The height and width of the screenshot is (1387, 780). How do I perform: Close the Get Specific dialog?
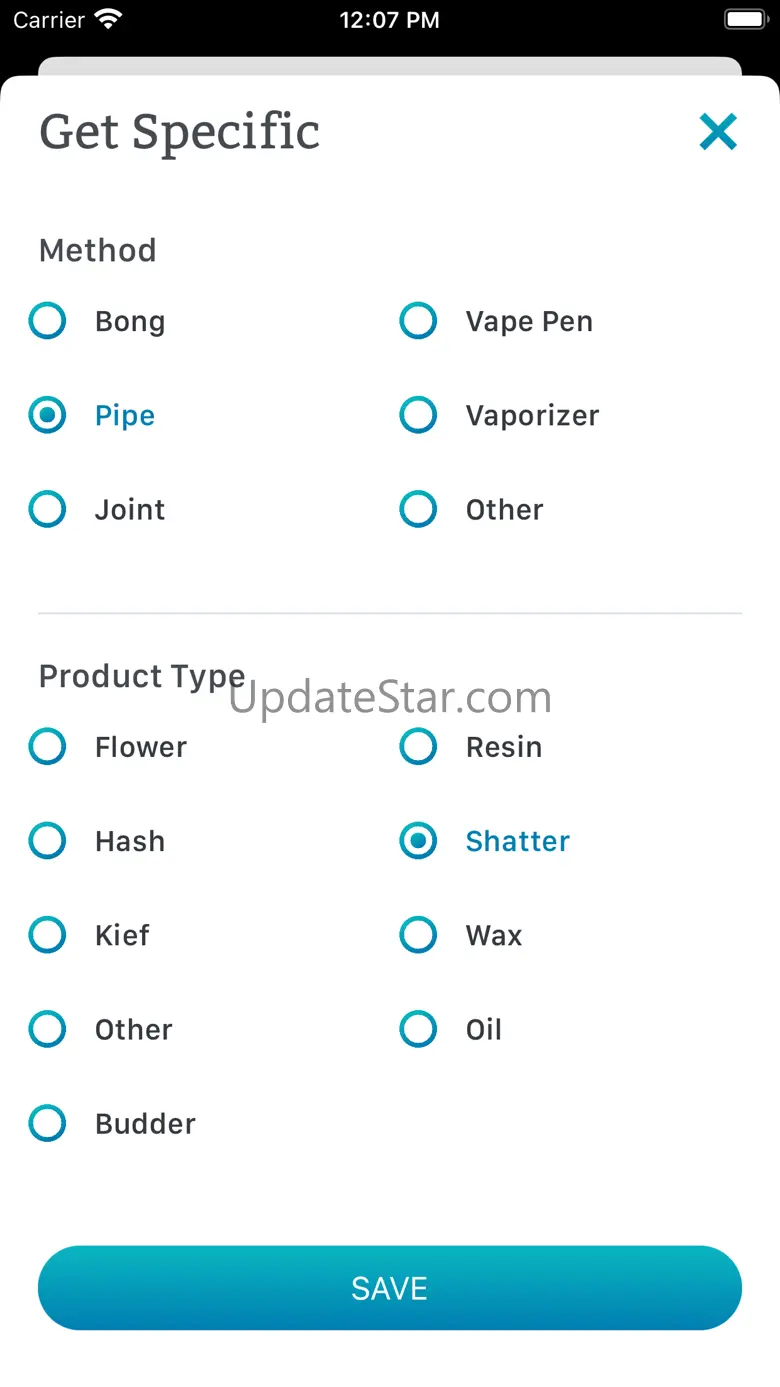tap(718, 132)
